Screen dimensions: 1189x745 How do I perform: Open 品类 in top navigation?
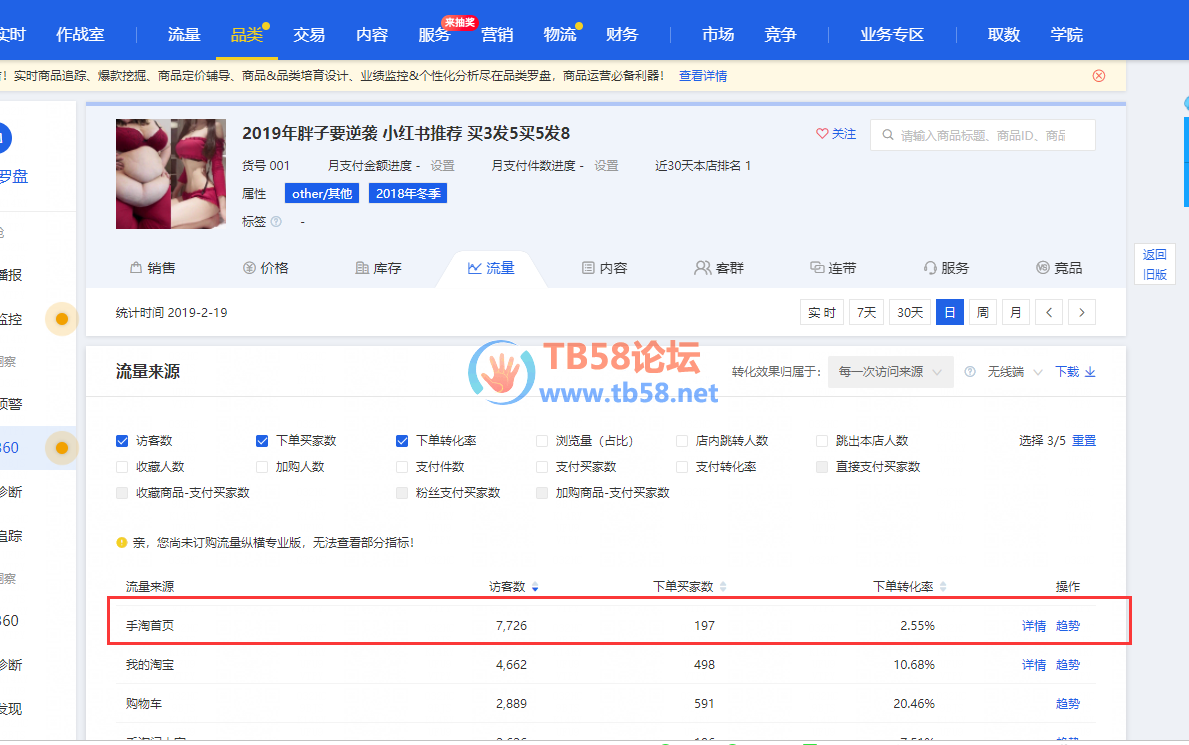tap(246, 34)
